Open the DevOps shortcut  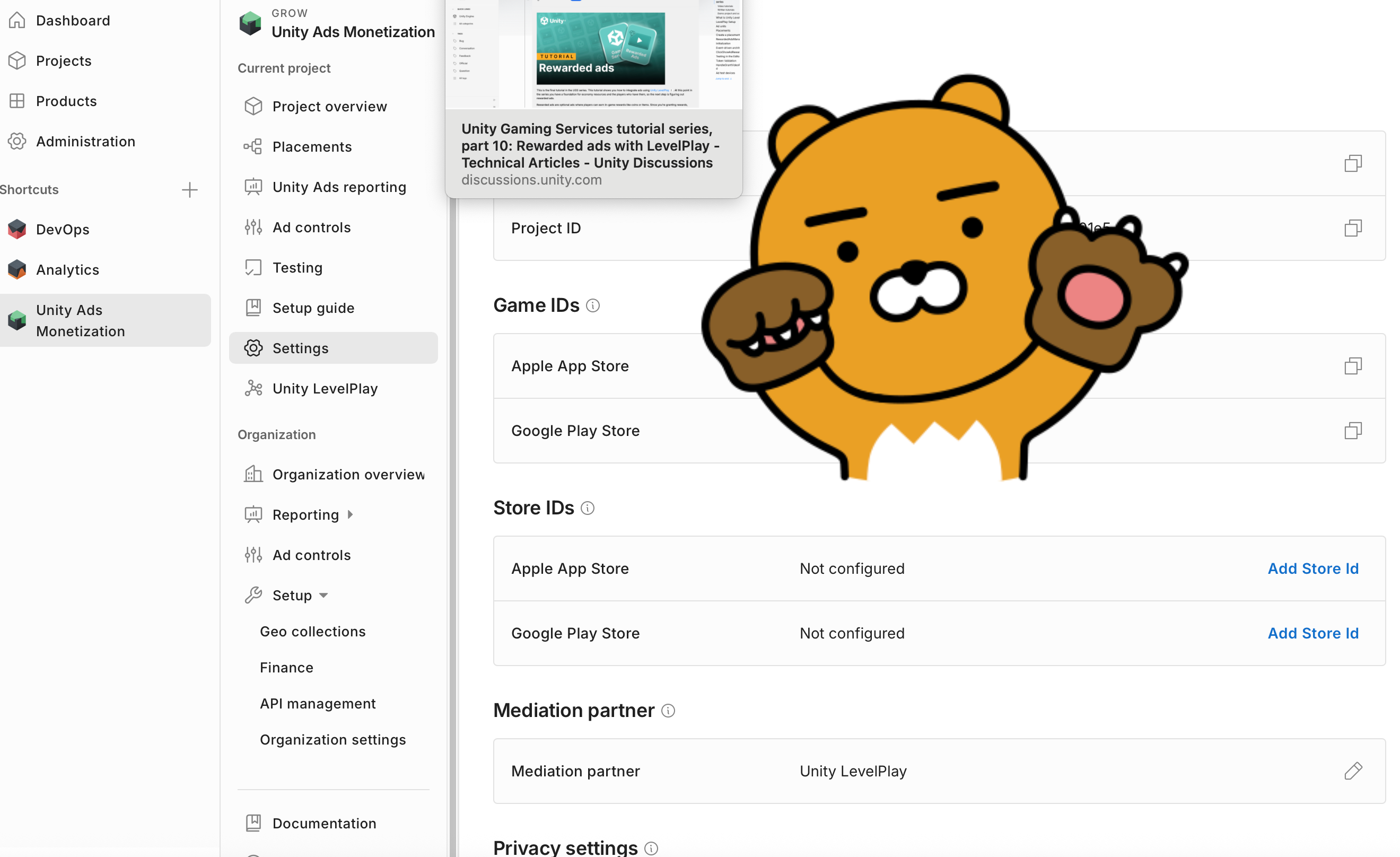(63, 230)
